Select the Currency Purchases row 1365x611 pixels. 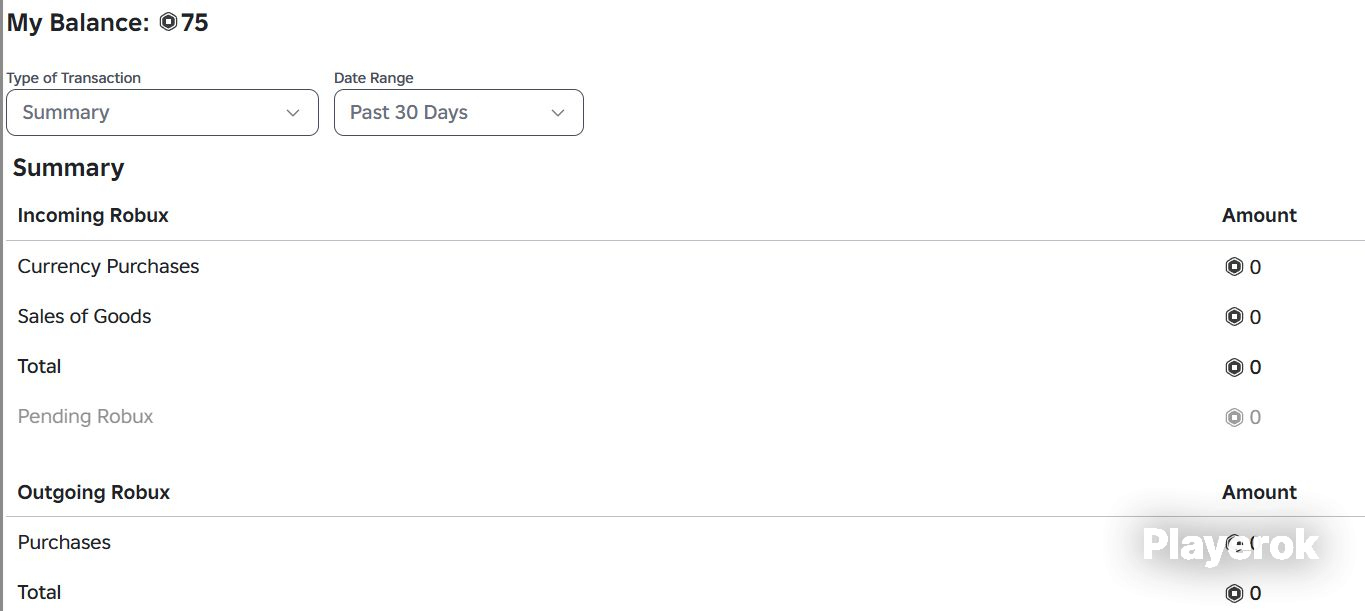coord(685,267)
